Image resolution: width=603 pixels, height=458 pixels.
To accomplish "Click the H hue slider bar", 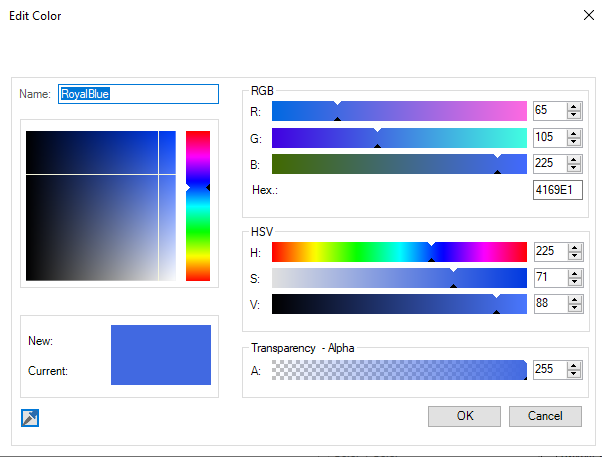I will tap(399, 252).
